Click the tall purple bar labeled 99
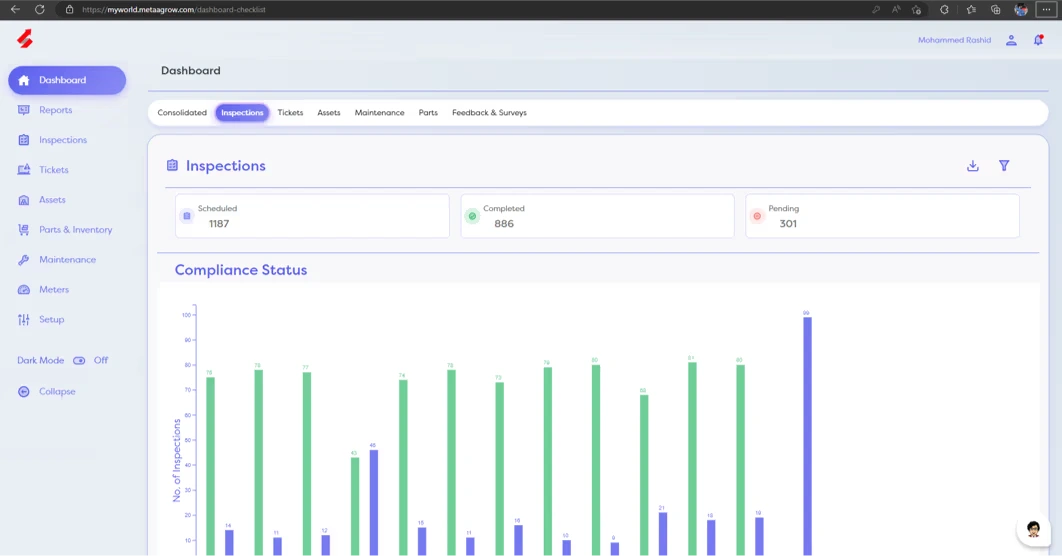Image resolution: width=1062 pixels, height=556 pixels. coord(807,436)
